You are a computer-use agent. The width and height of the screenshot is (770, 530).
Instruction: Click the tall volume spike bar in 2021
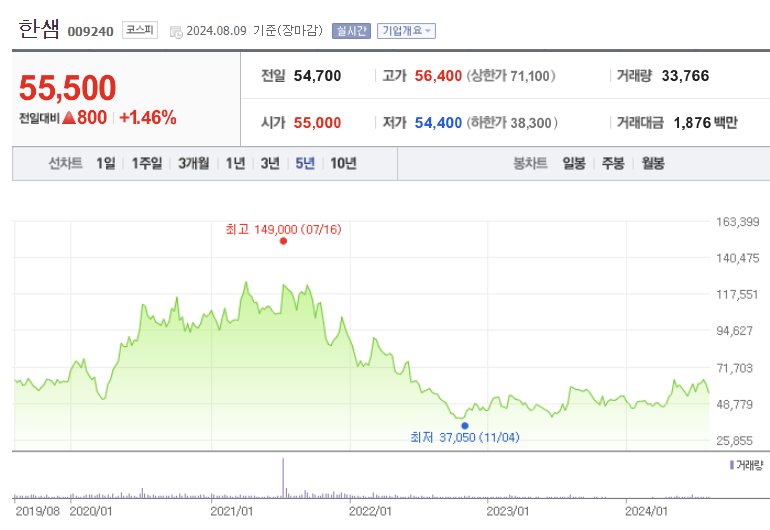(x=283, y=477)
